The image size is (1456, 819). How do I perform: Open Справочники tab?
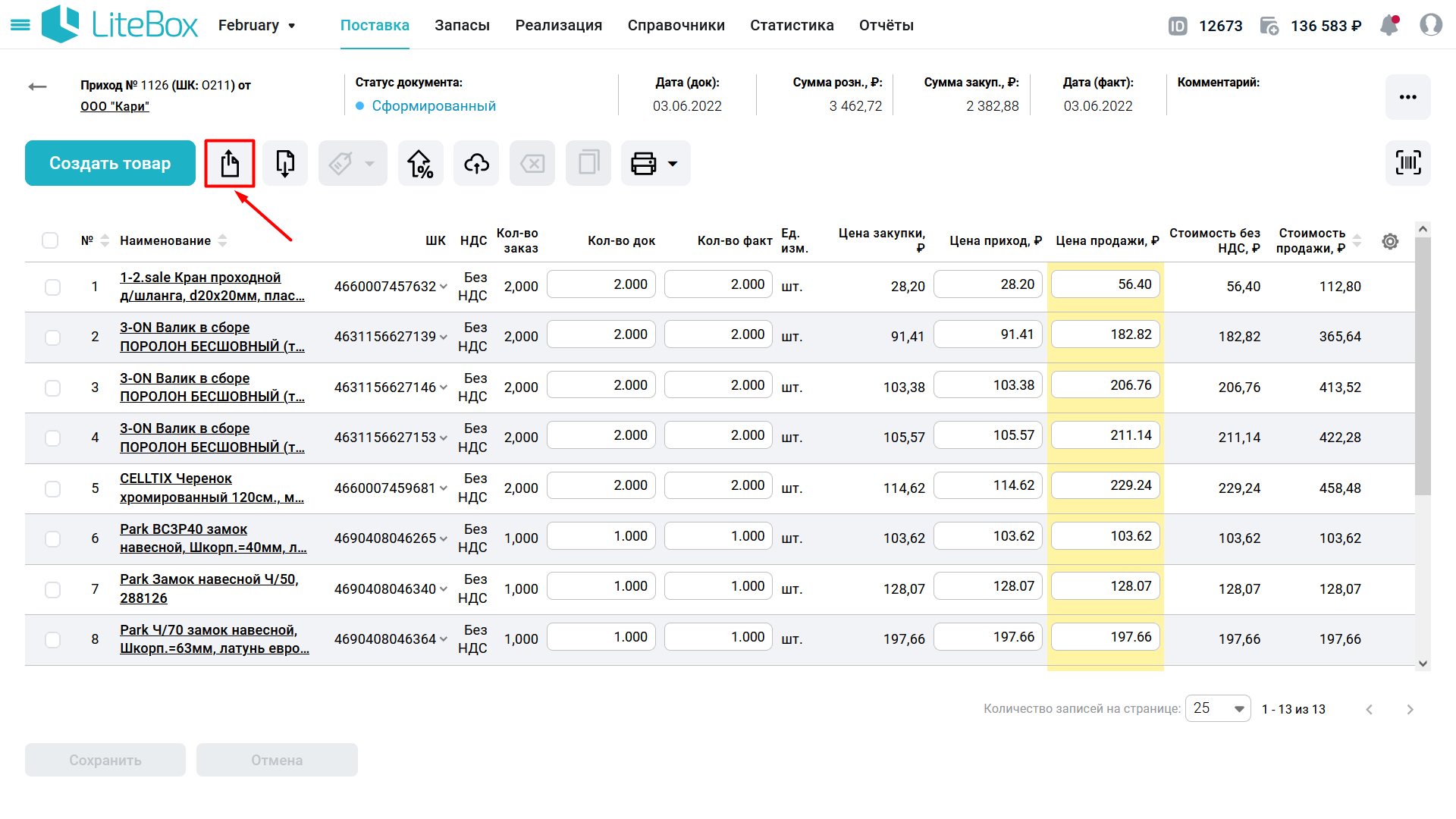[x=676, y=25]
